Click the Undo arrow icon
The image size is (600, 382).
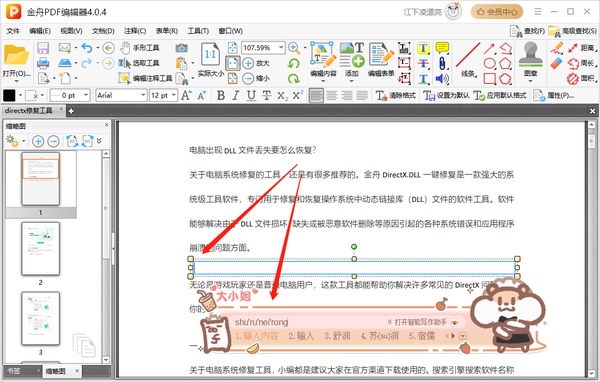87,48
